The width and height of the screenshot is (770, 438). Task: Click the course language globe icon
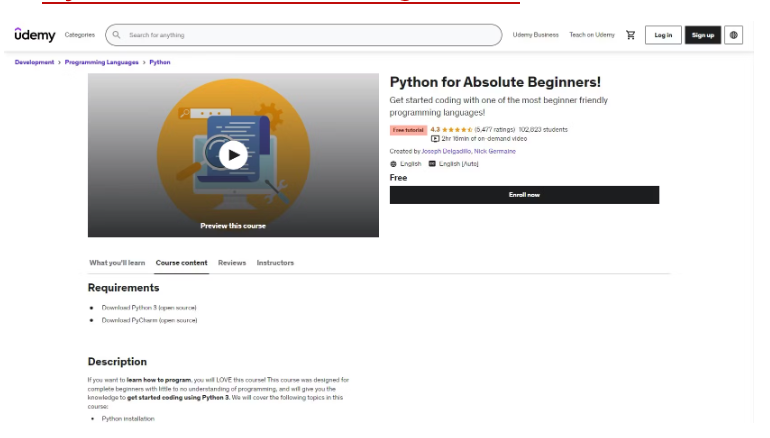click(393, 164)
